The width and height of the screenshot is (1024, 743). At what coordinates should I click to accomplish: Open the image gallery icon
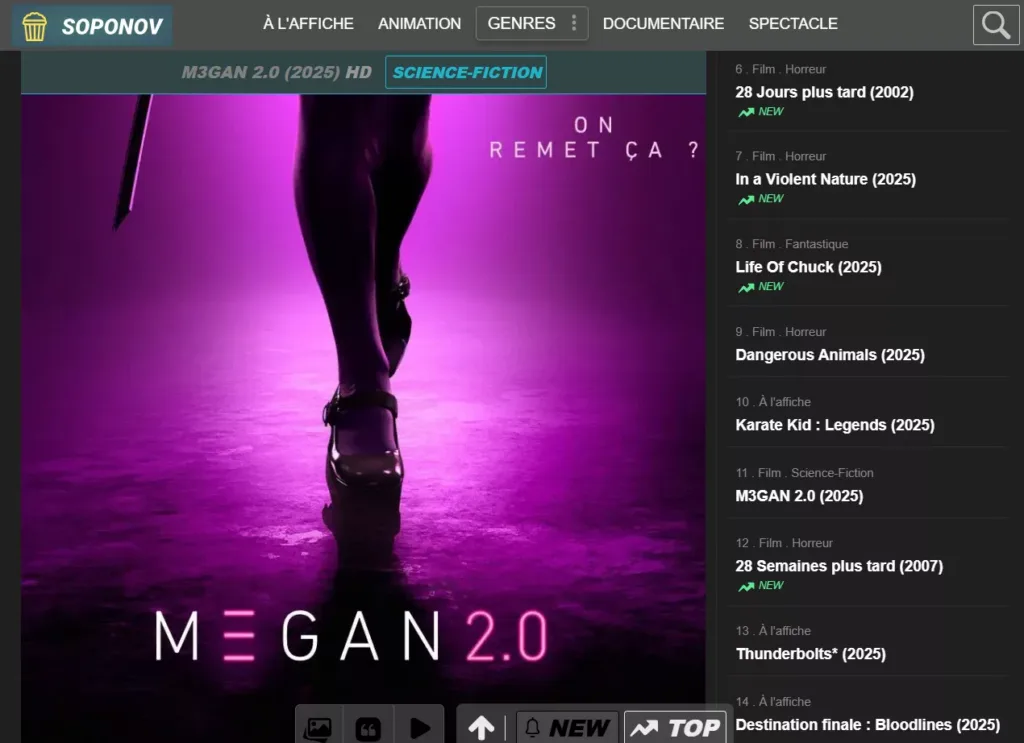click(317, 728)
